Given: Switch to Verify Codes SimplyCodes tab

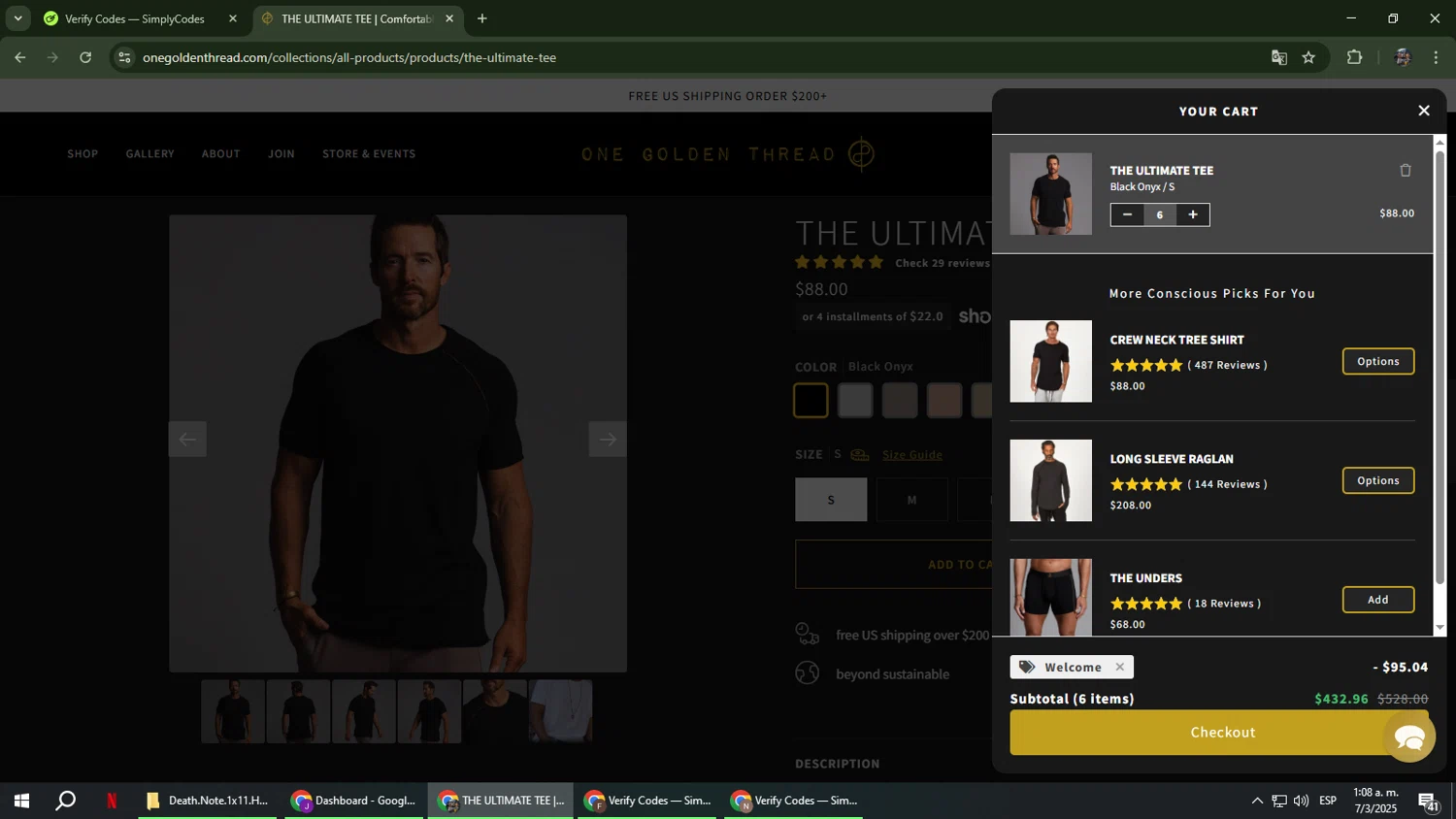Looking at the screenshot, I should point(134,18).
